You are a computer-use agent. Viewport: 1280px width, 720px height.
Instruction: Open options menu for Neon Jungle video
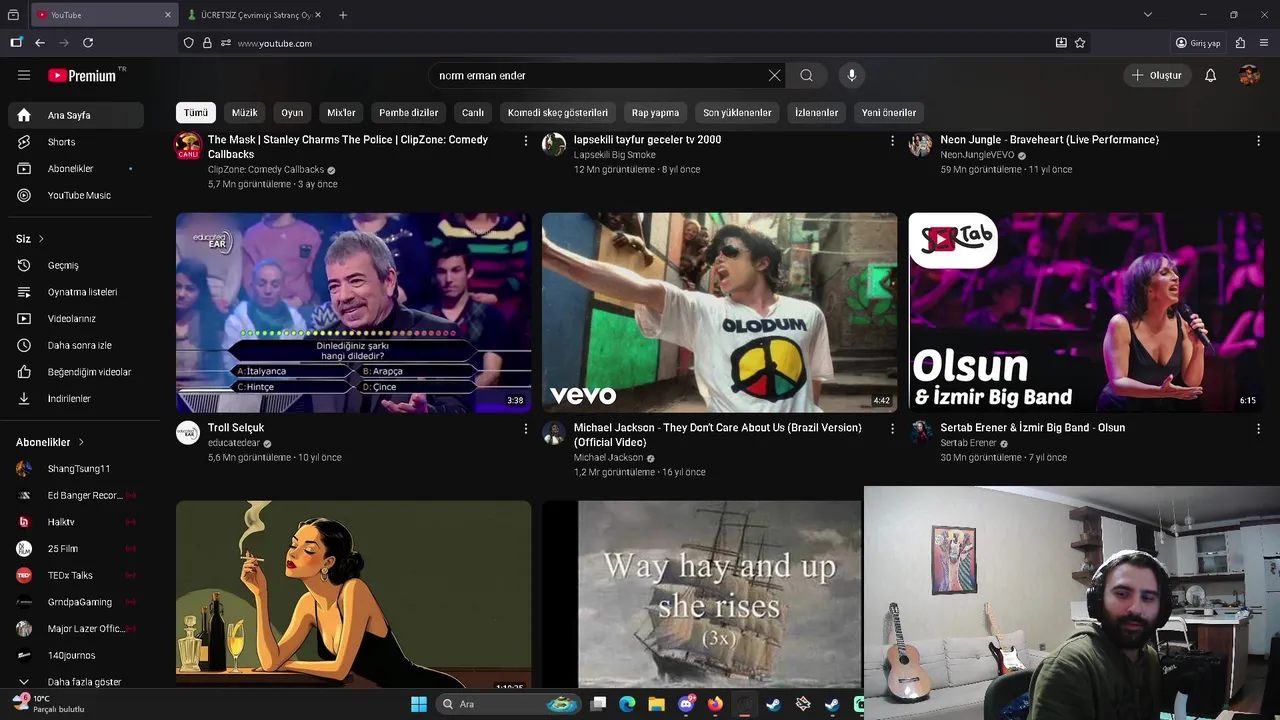pyautogui.click(x=1258, y=141)
